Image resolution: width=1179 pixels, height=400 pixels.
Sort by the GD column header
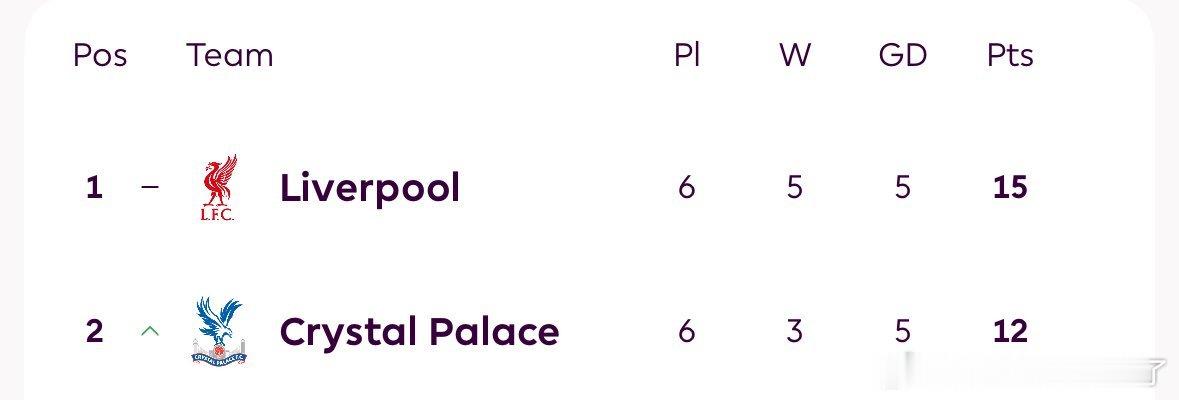pos(902,56)
